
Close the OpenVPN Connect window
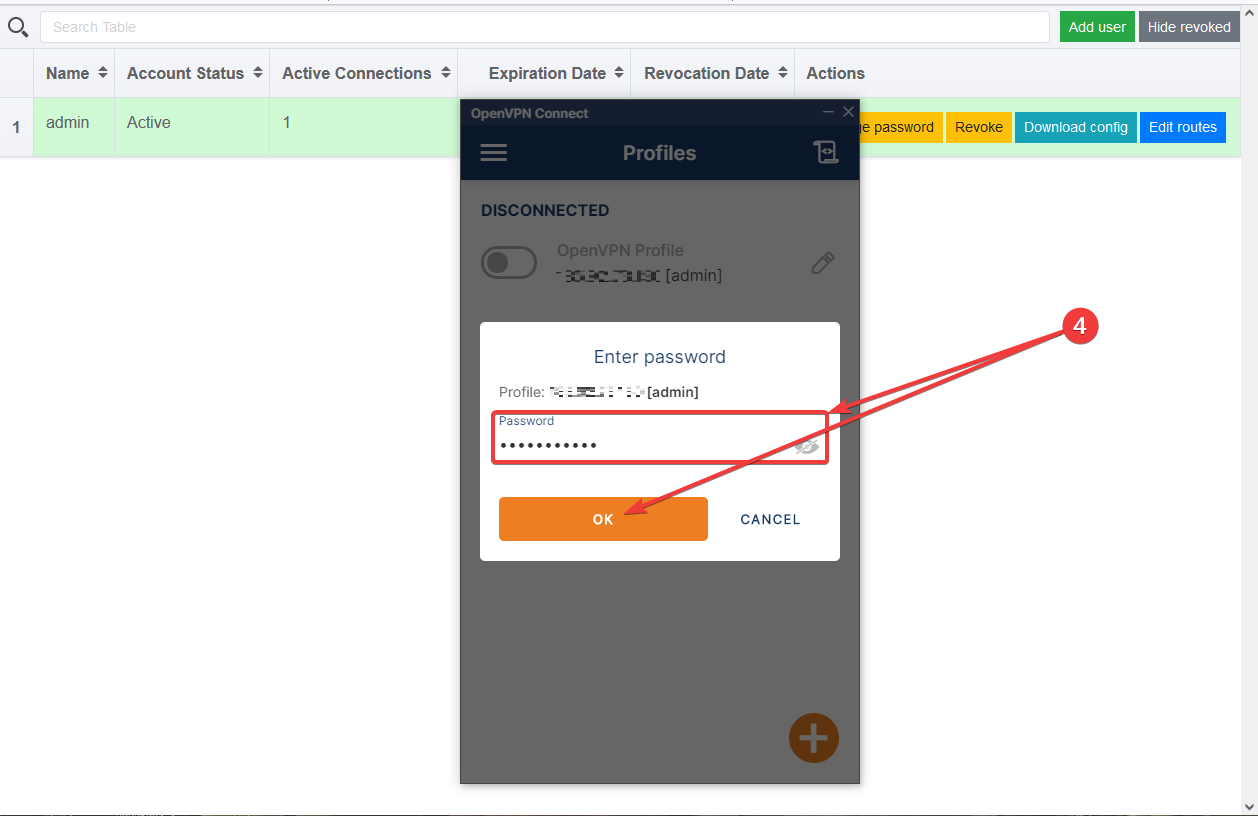[x=848, y=112]
